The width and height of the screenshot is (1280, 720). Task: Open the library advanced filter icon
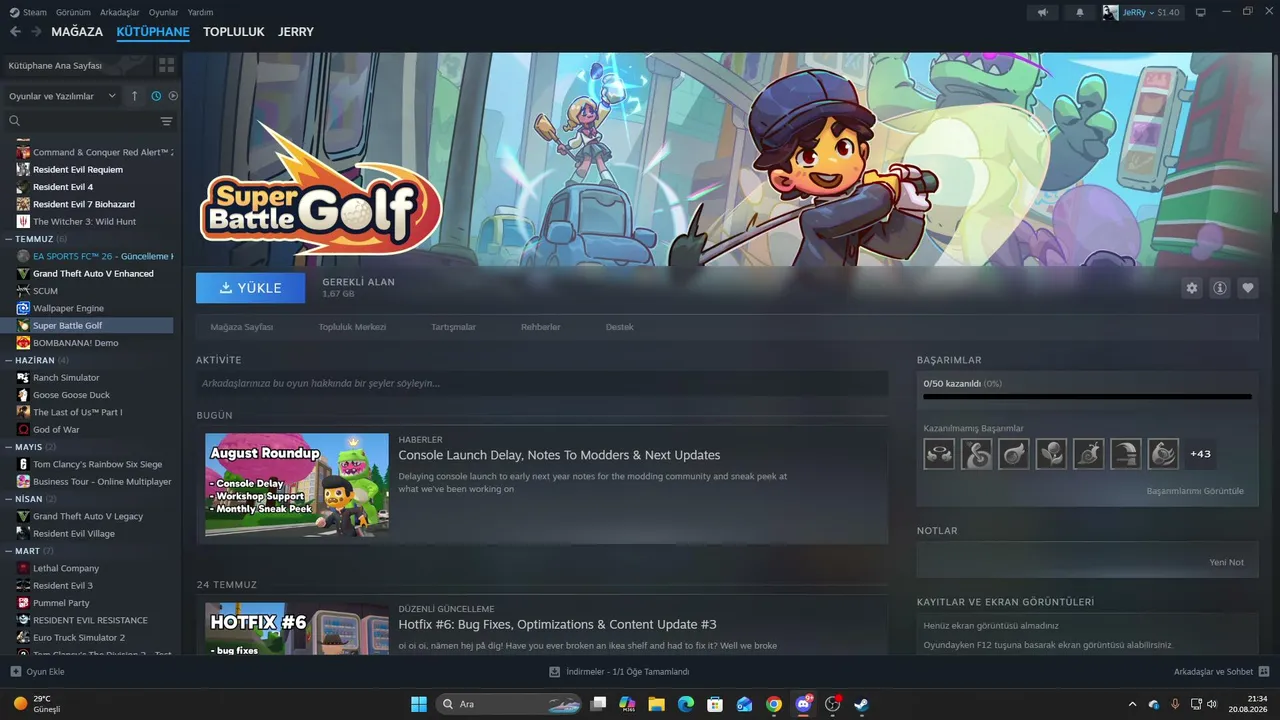(x=166, y=121)
